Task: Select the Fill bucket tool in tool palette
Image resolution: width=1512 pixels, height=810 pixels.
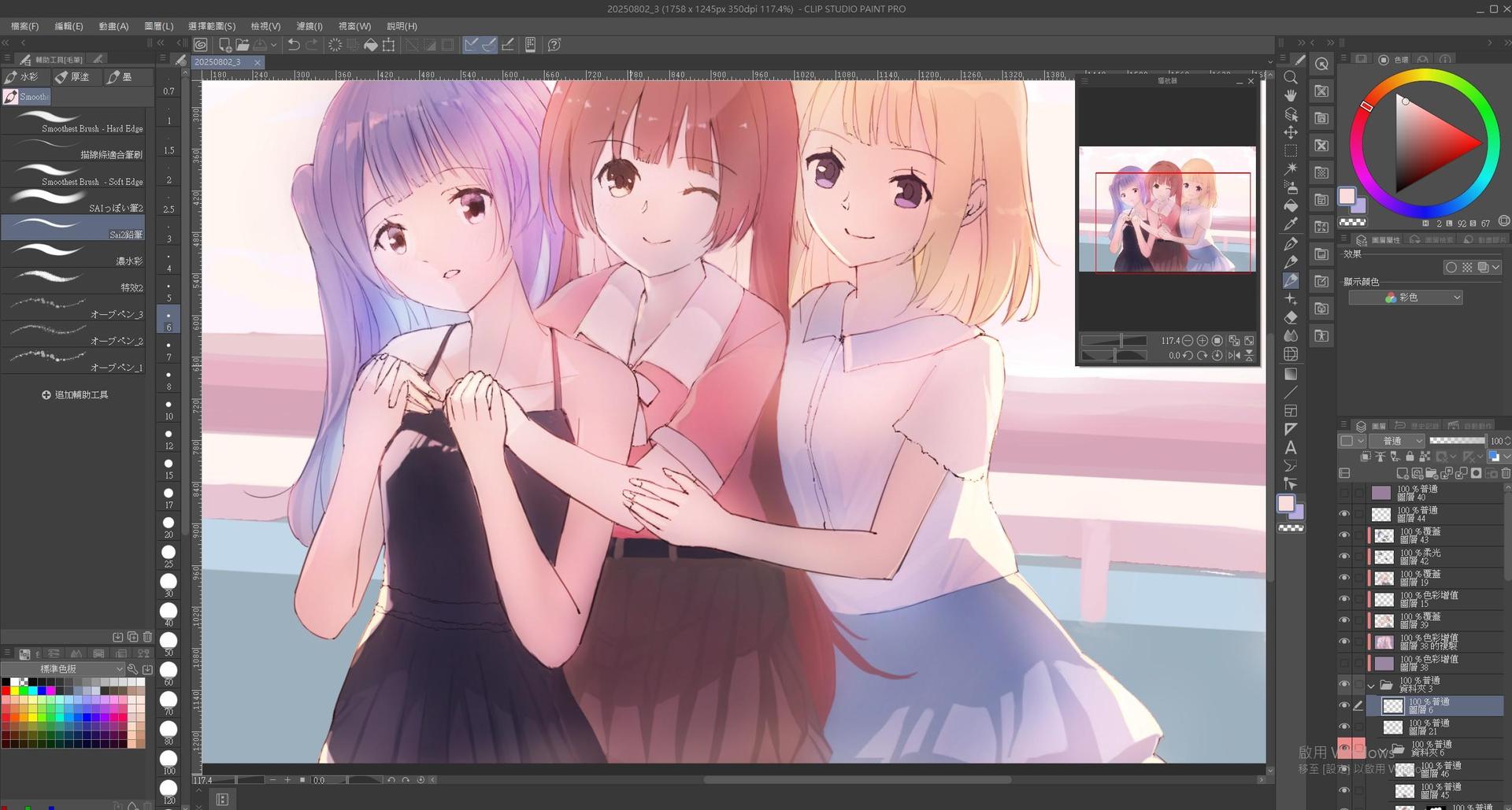Action: tap(1291, 205)
